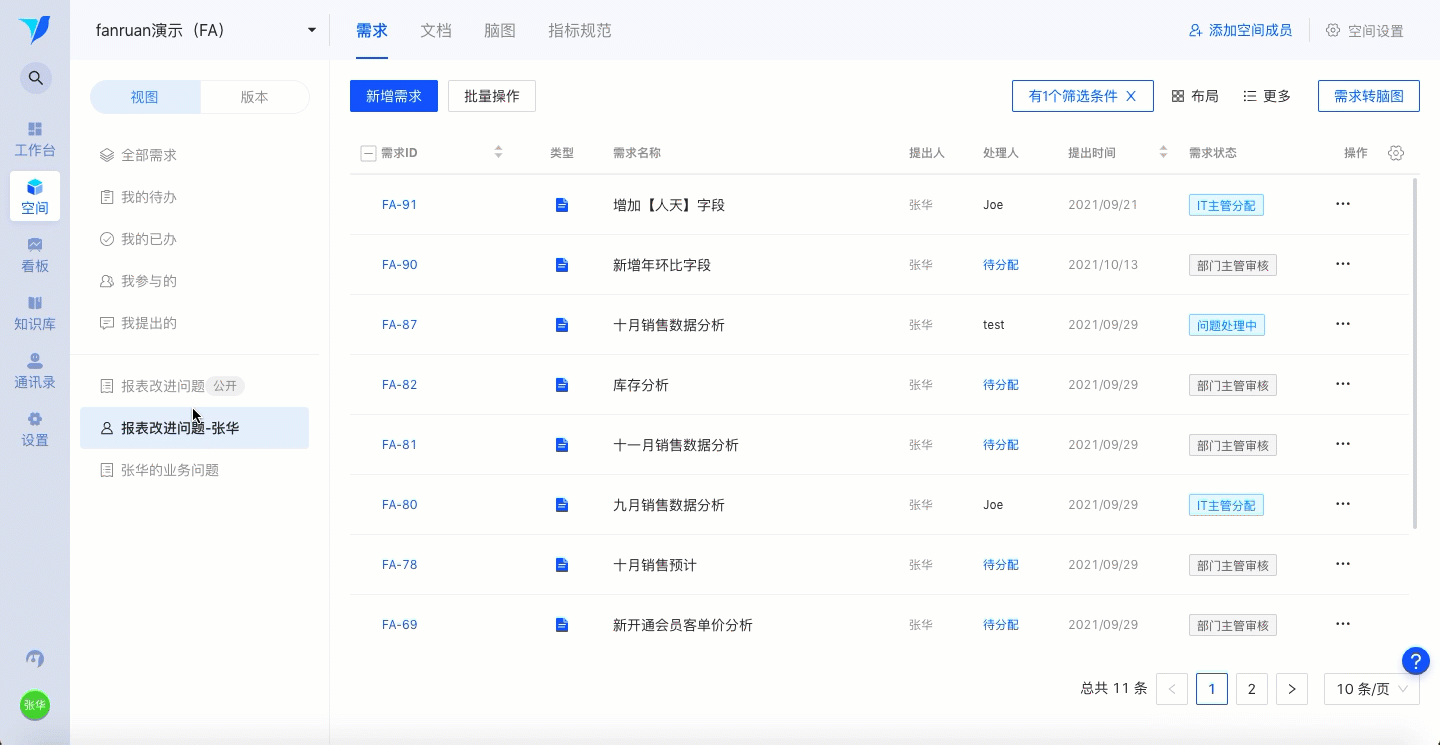Image resolution: width=1440 pixels, height=745 pixels.
Task: Switch to the 版本 toggle option
Action: point(254,97)
